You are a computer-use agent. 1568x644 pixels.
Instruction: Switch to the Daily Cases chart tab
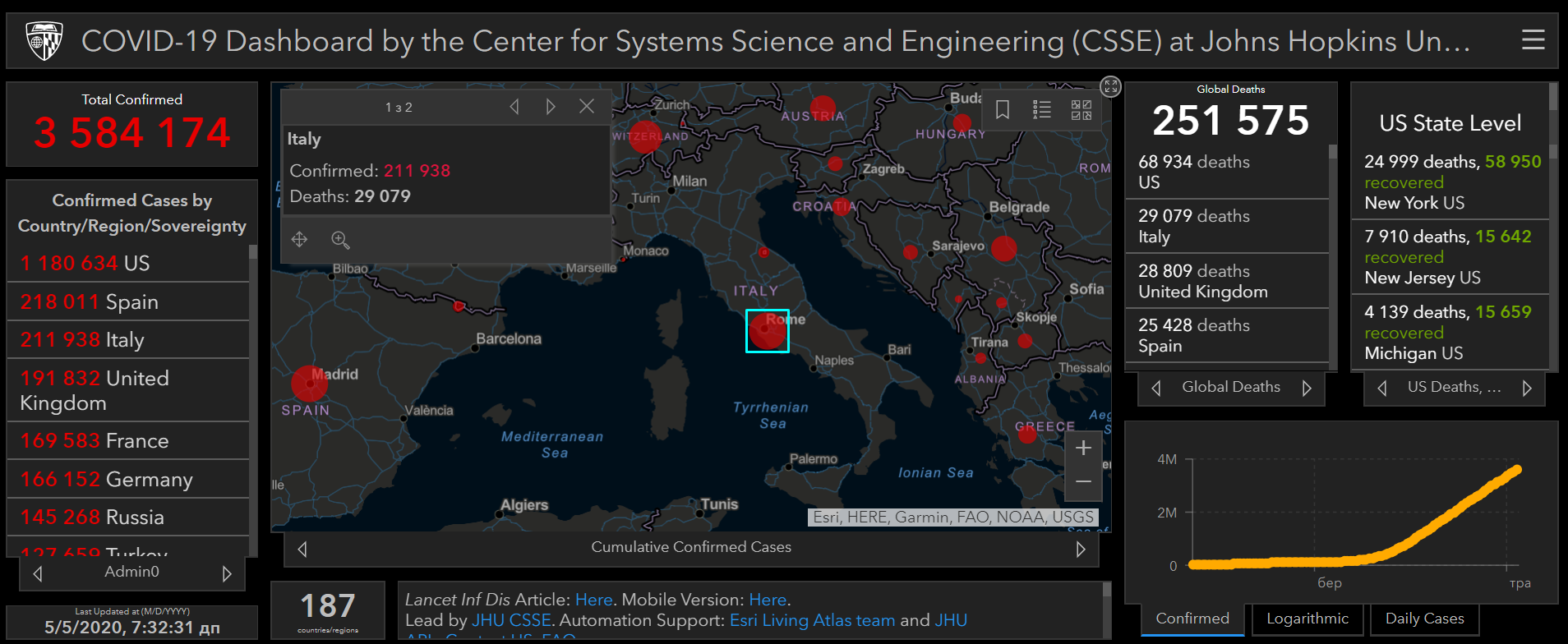pyautogui.click(x=1424, y=619)
